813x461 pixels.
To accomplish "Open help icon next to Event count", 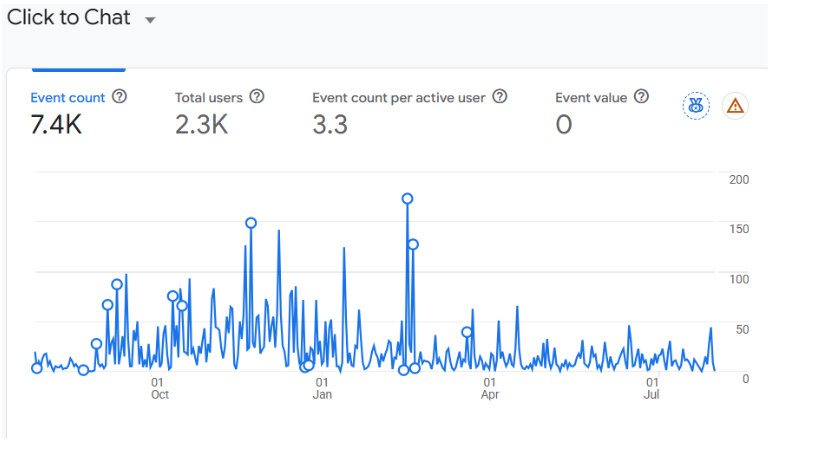I will click(119, 96).
